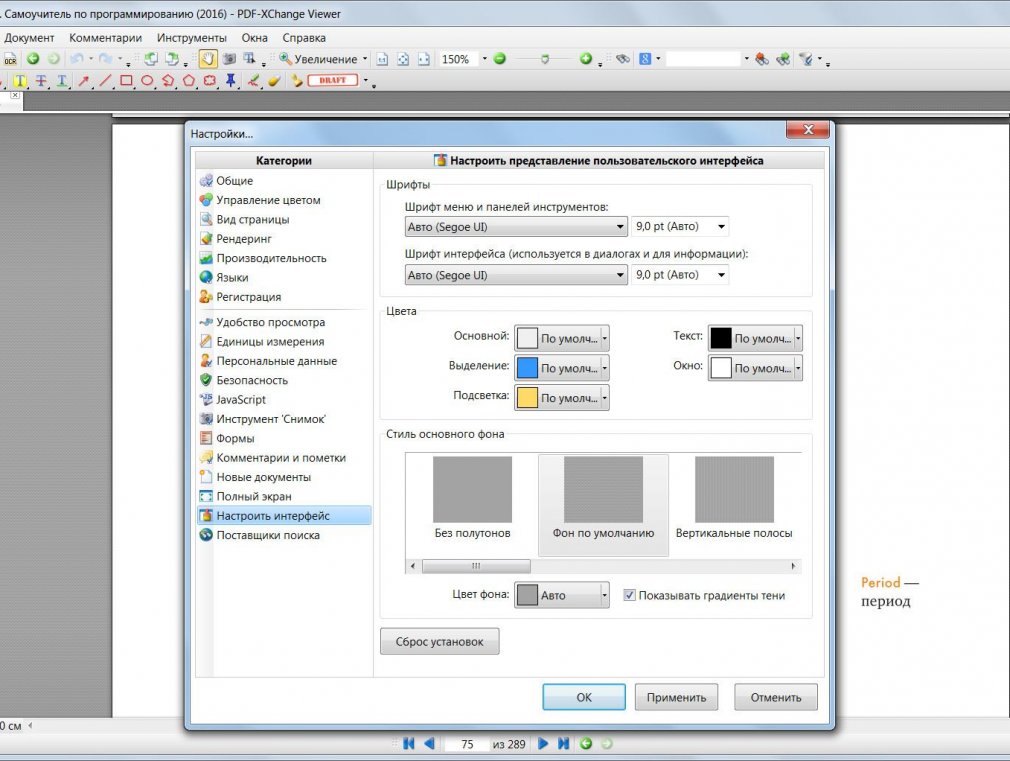Select the 'Полный экран' settings category
This screenshot has height=761, width=1010.
pyautogui.click(x=284, y=496)
